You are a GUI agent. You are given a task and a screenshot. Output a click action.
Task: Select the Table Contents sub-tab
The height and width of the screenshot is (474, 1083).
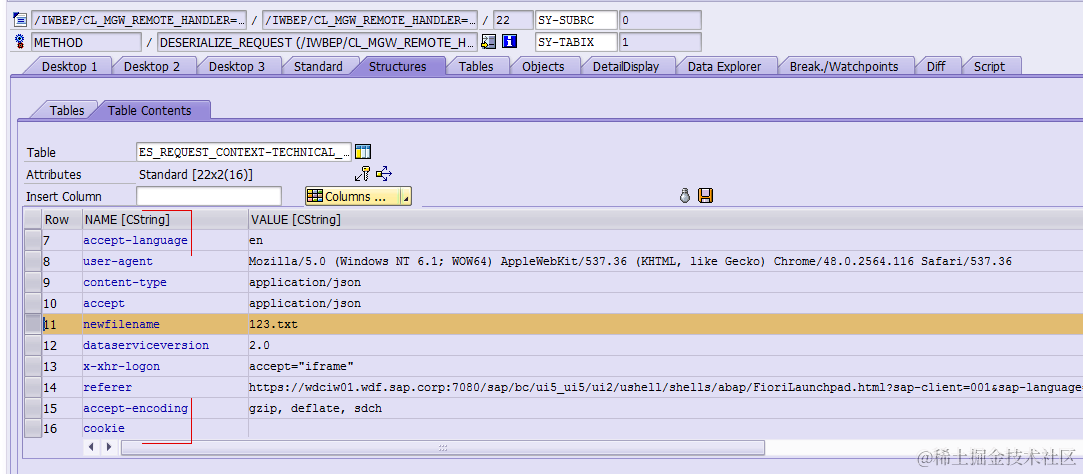(149, 111)
